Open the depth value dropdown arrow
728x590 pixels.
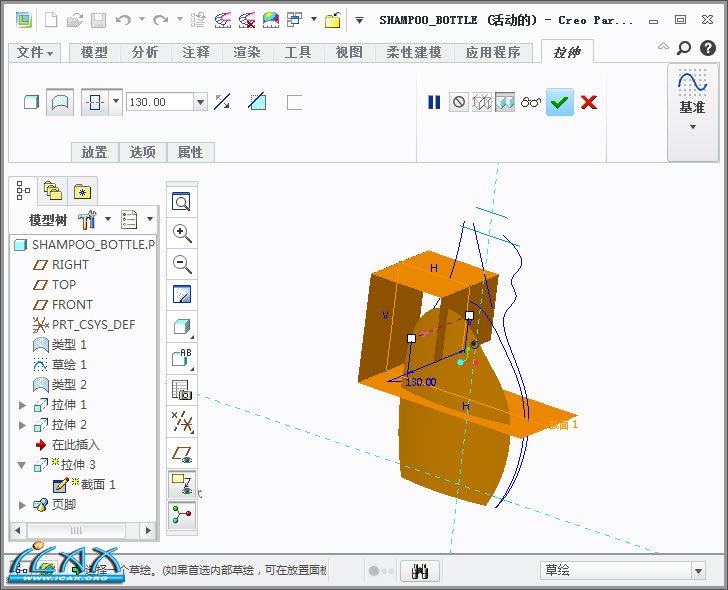pos(201,102)
